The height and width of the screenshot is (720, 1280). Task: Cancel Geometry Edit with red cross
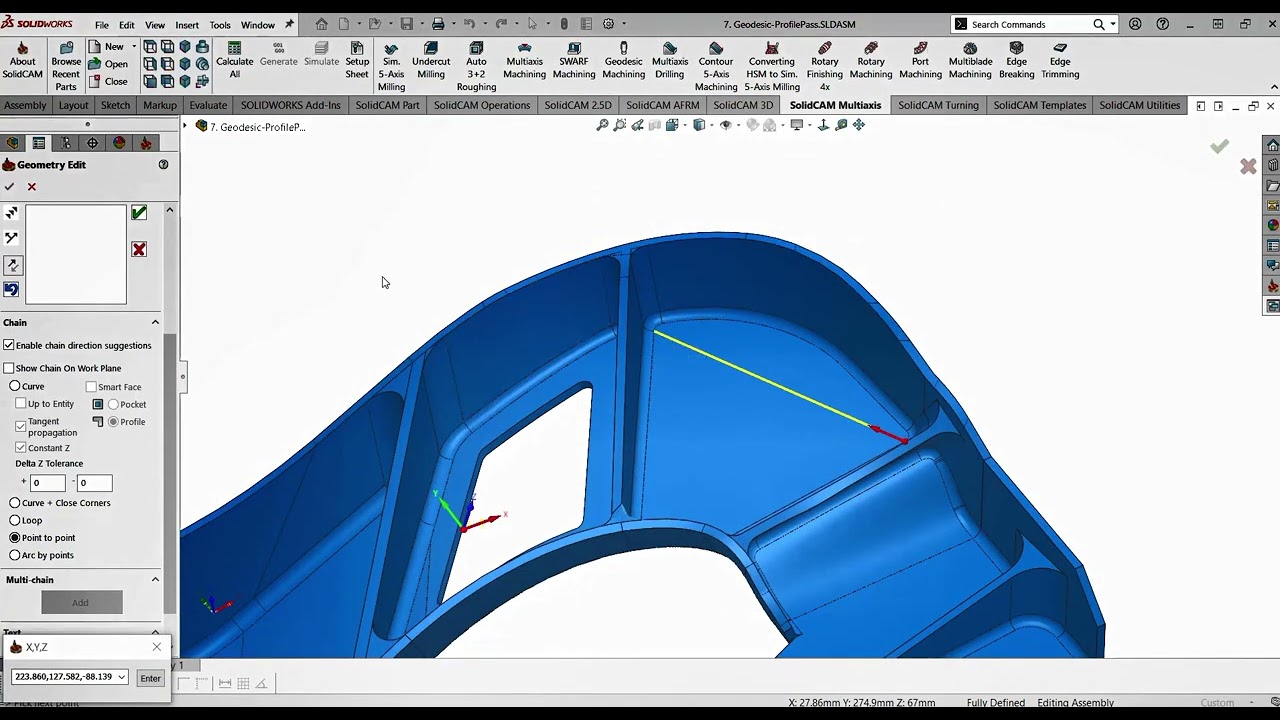(x=32, y=187)
